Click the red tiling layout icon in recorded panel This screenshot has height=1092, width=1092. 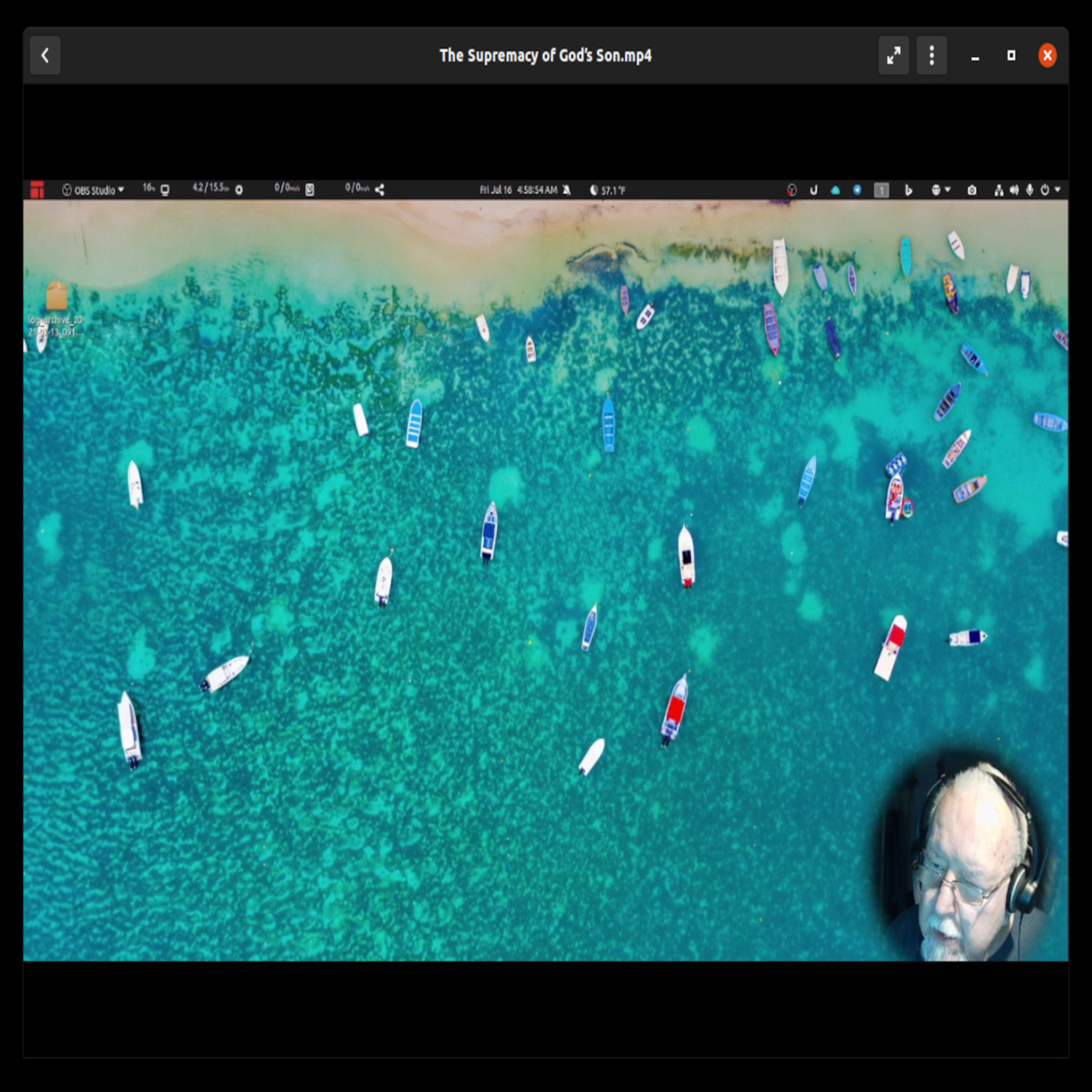coord(37,190)
